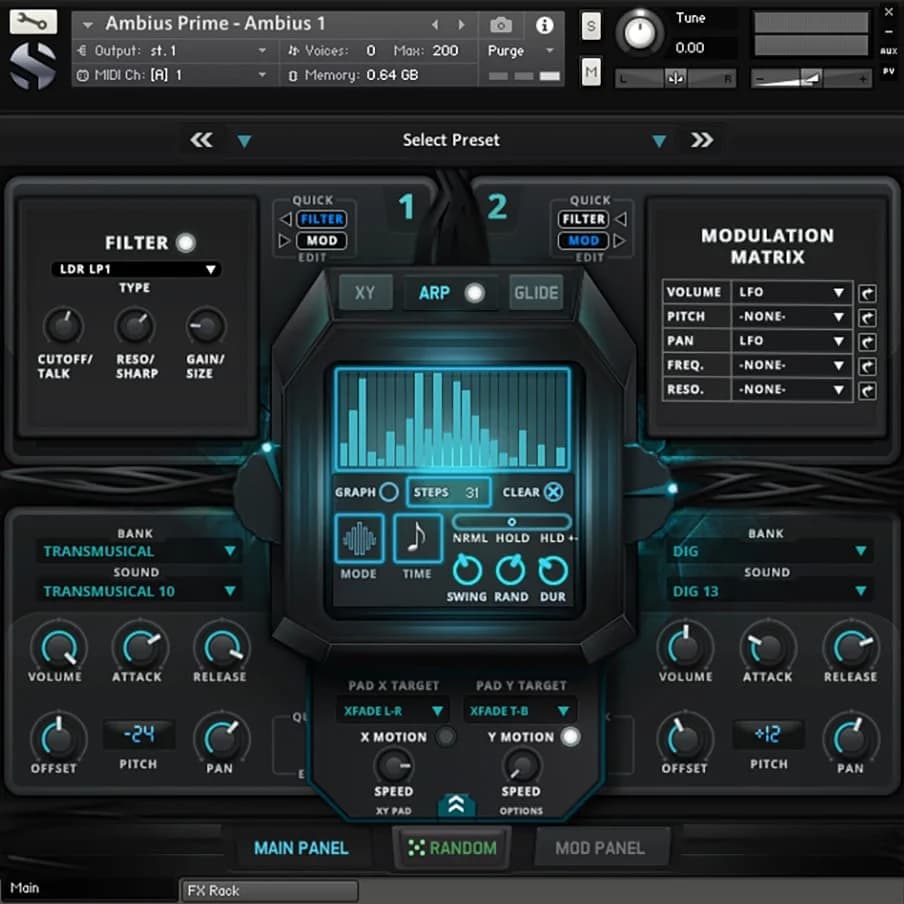Click the wrench settings icon
The height and width of the screenshot is (904, 904).
coord(33,23)
